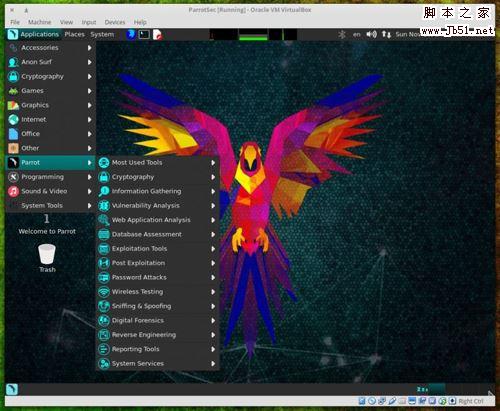This screenshot has width=500, height=411.
Task: Click the Web Application Analysis icon
Action: pyautogui.click(x=104, y=220)
